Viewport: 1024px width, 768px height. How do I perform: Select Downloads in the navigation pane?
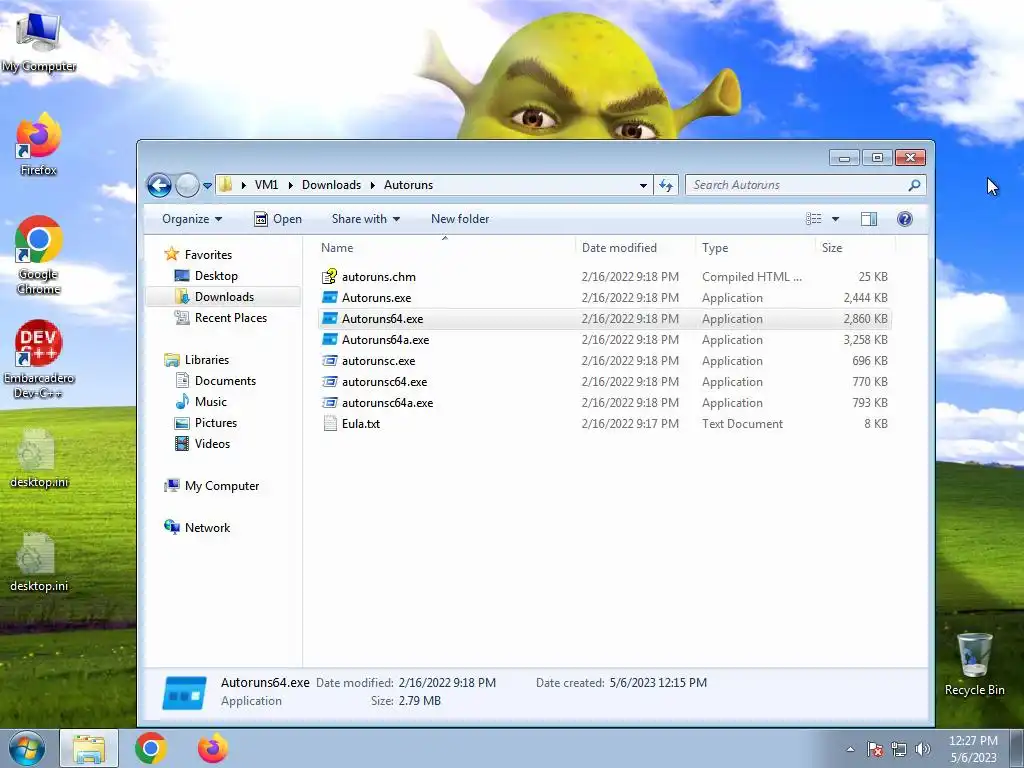point(224,296)
